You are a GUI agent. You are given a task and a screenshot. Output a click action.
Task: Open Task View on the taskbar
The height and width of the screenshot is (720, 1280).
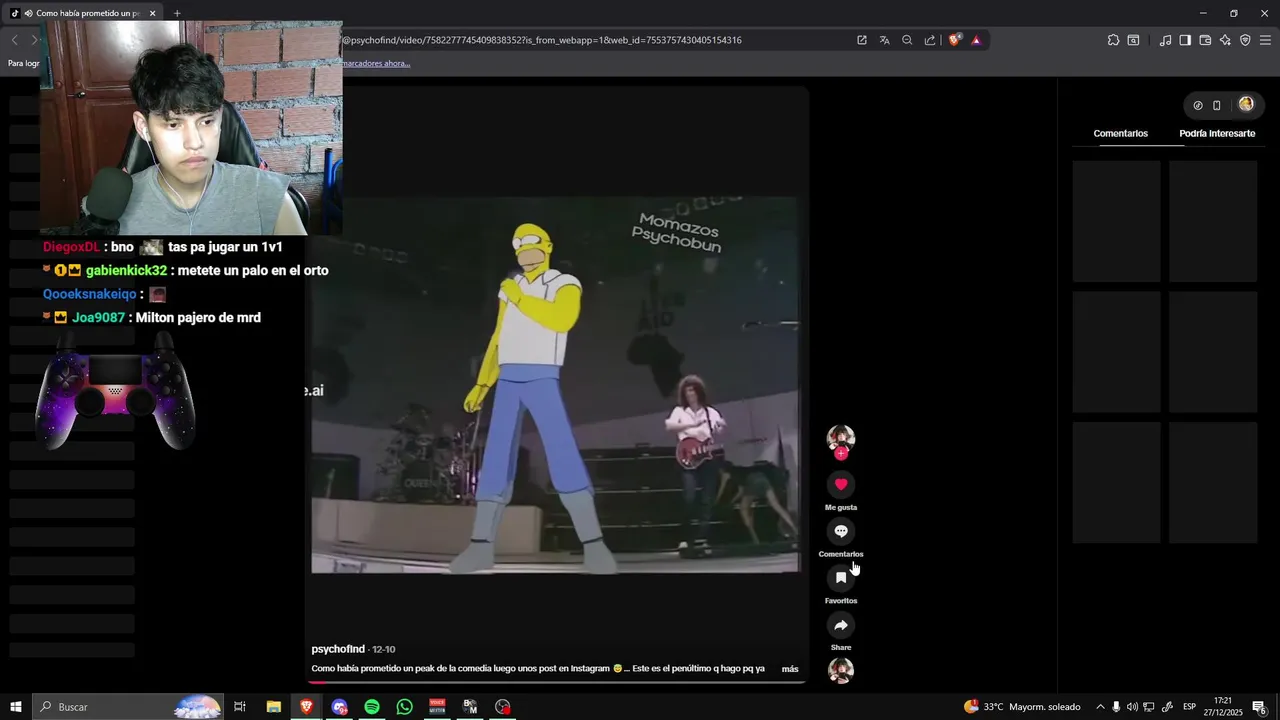pyautogui.click(x=240, y=707)
